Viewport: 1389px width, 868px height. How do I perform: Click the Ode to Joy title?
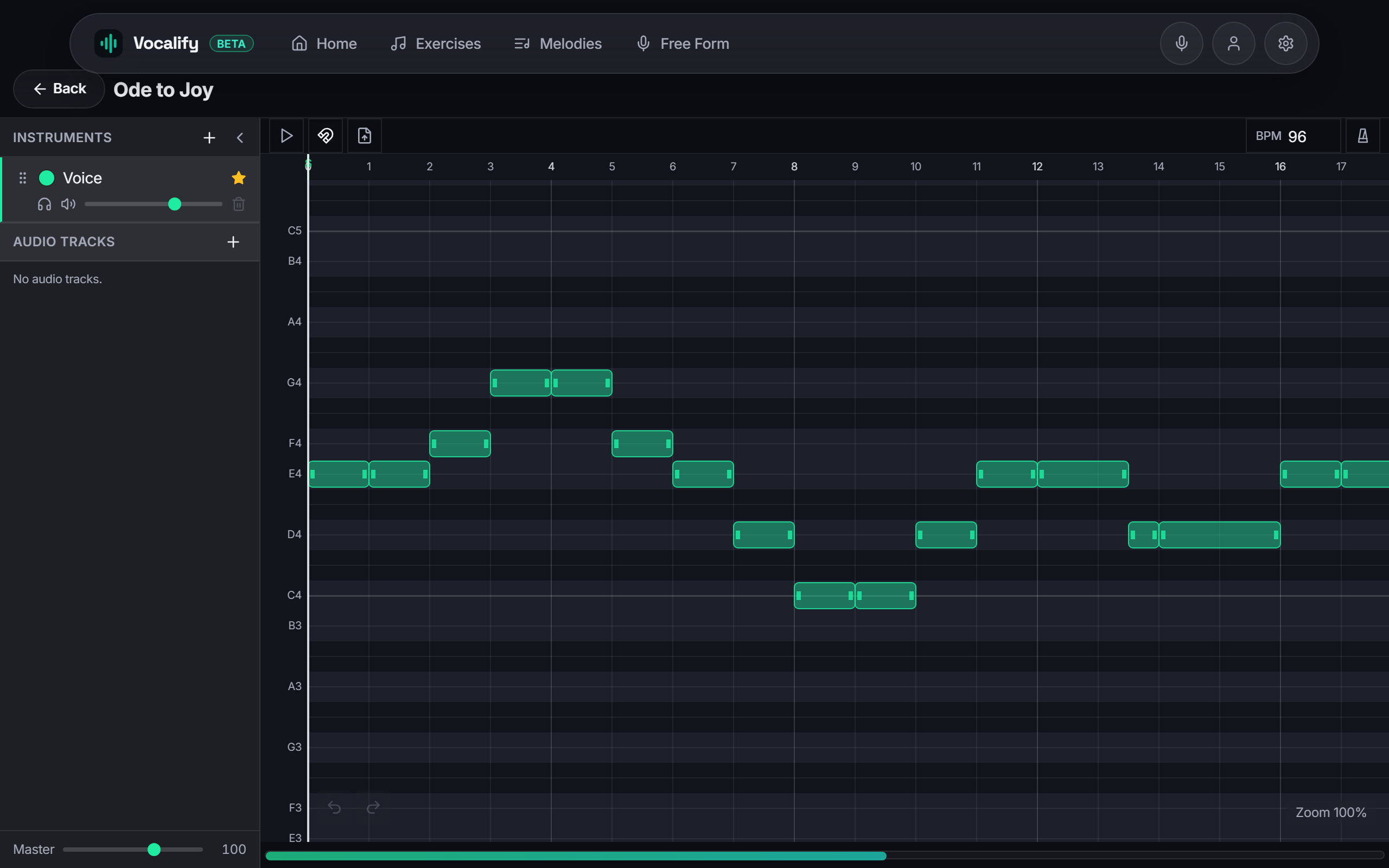click(x=163, y=90)
